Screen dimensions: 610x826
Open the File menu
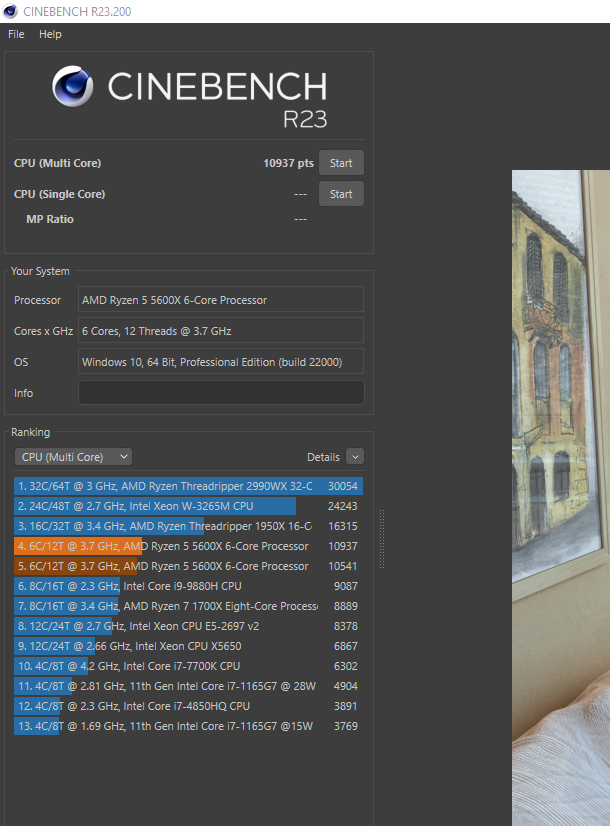(x=16, y=34)
